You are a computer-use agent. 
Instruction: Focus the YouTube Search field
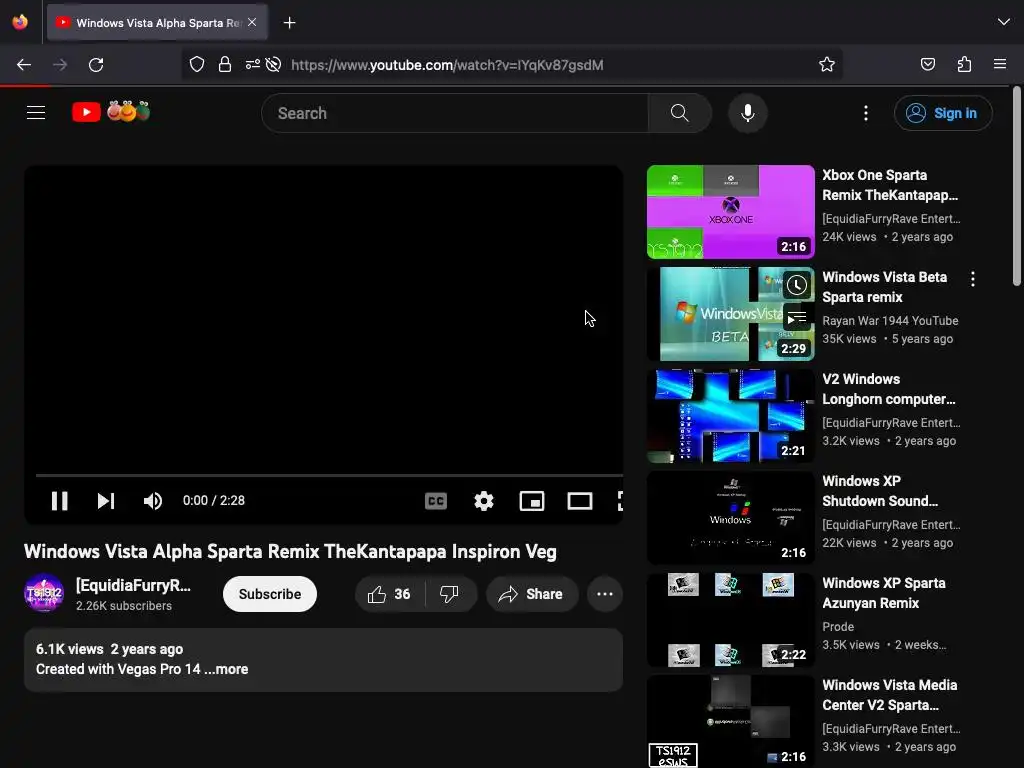click(x=455, y=113)
